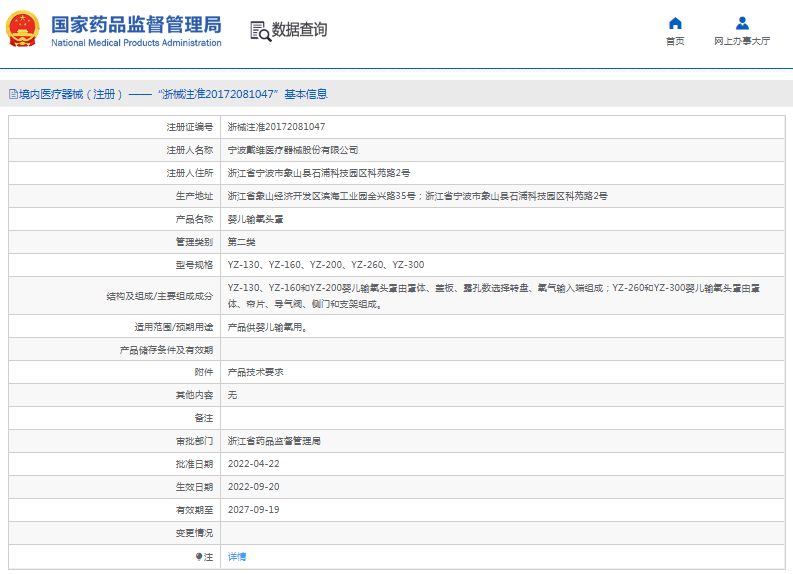Click the small document icon beside 境内医疗器械

[12, 94]
